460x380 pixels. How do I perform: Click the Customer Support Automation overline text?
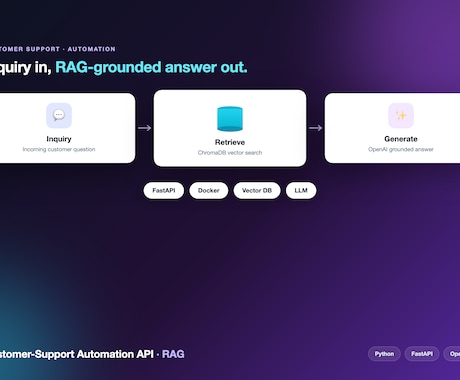58,49
